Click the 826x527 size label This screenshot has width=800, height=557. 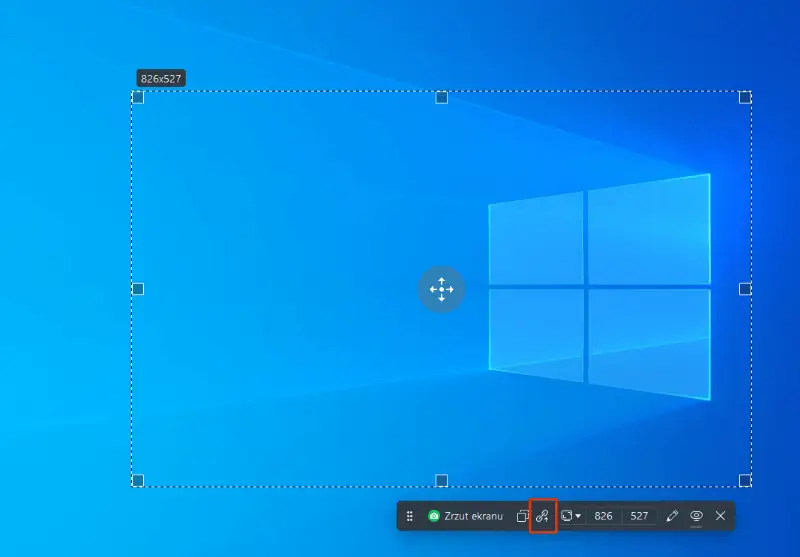coord(161,79)
